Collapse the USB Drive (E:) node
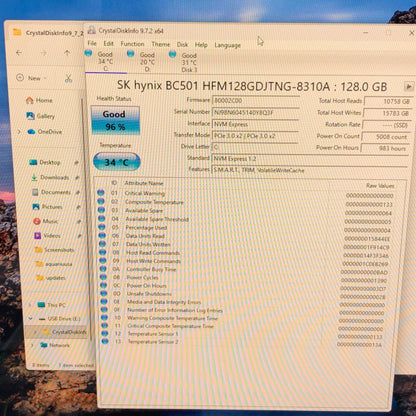This screenshot has height=416, width=416. pyautogui.click(x=31, y=319)
